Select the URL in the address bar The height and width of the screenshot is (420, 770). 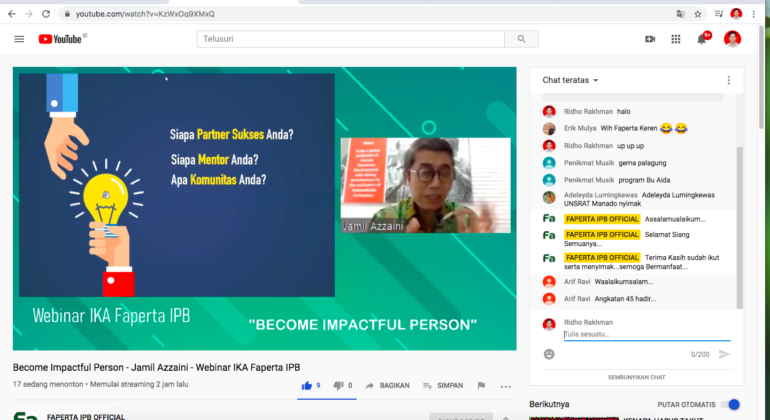145,14
